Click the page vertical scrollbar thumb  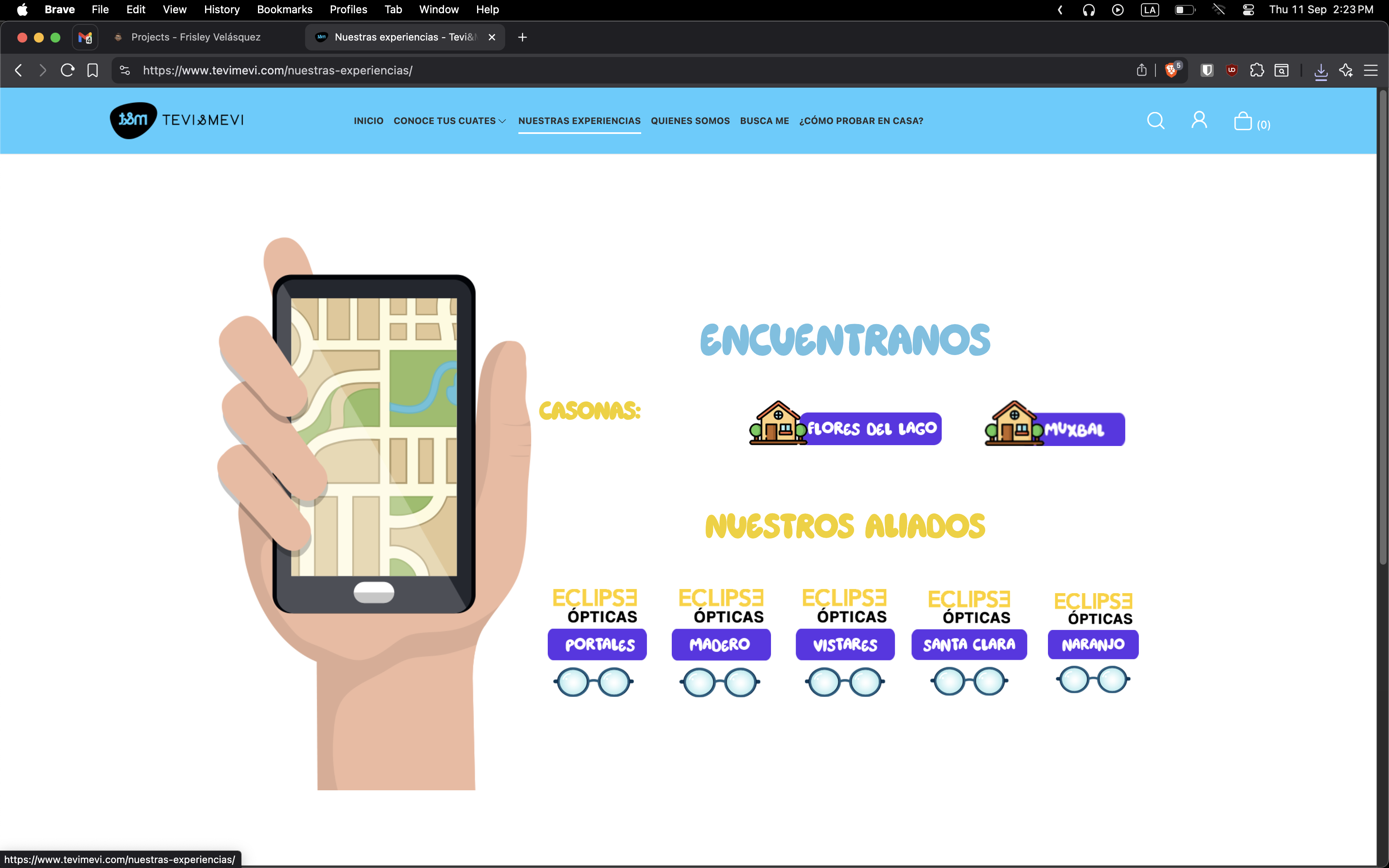pyautogui.click(x=1383, y=327)
